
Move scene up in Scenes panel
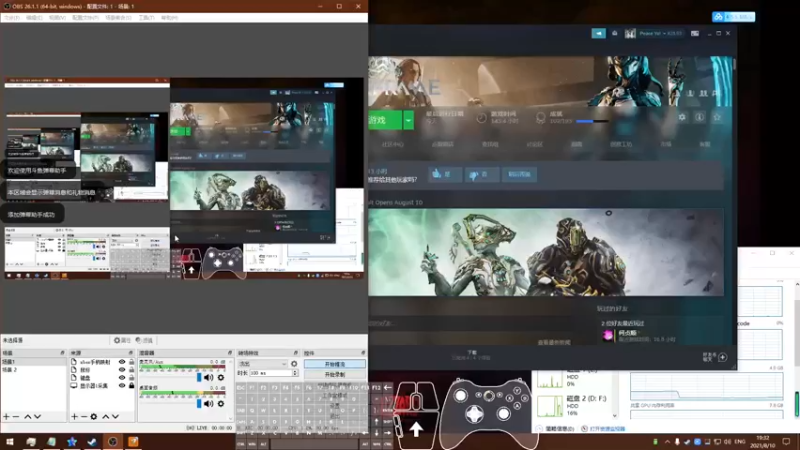[28, 417]
